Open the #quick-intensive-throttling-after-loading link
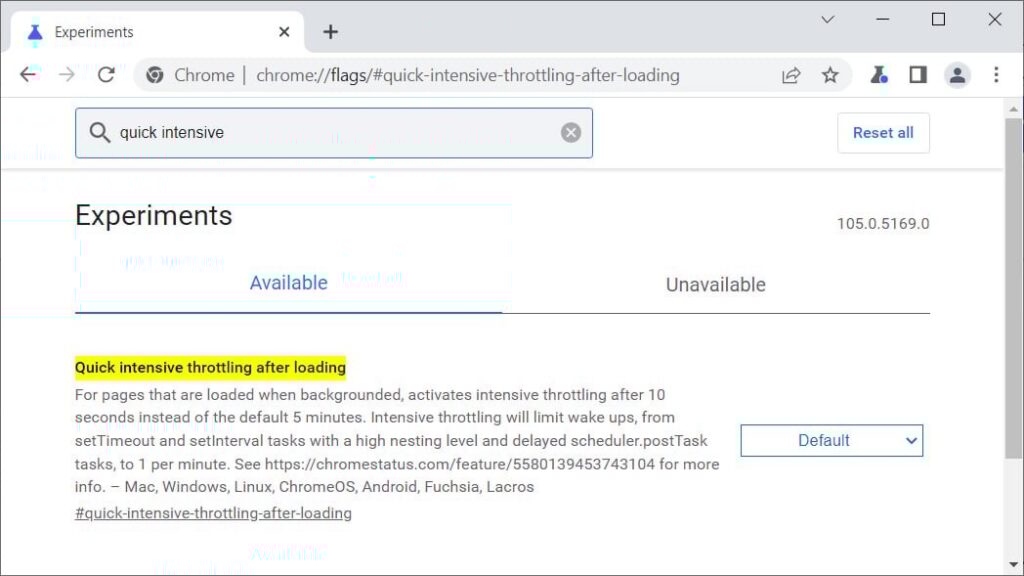 click(212, 513)
